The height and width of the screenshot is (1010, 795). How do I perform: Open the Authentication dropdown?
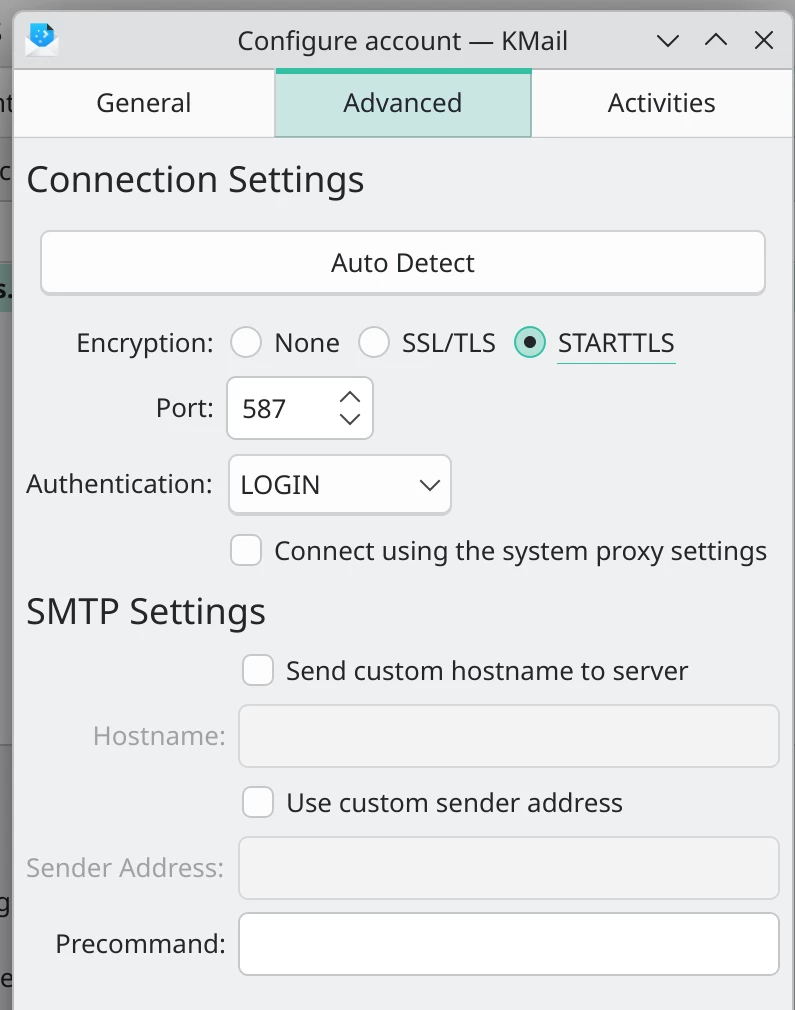(340, 485)
